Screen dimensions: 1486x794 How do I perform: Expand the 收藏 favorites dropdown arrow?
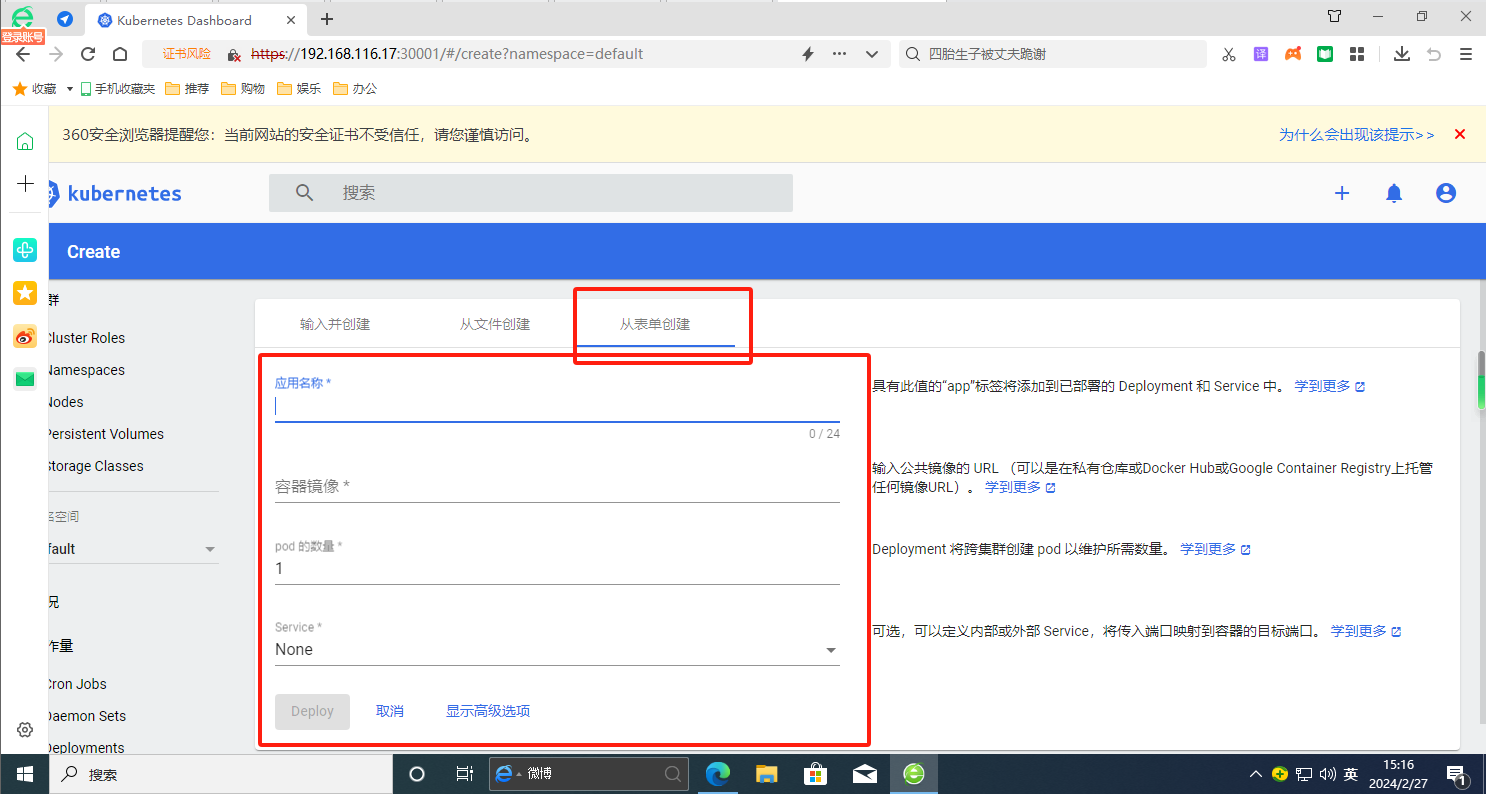tap(70, 89)
